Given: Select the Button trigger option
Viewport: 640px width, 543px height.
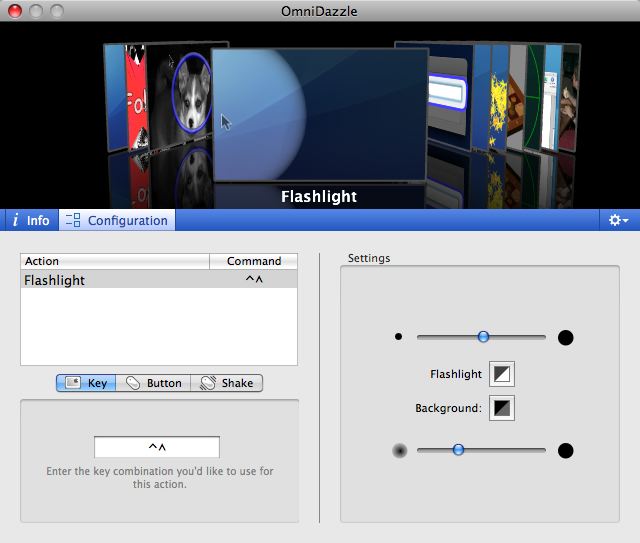Looking at the screenshot, I should coord(153,383).
